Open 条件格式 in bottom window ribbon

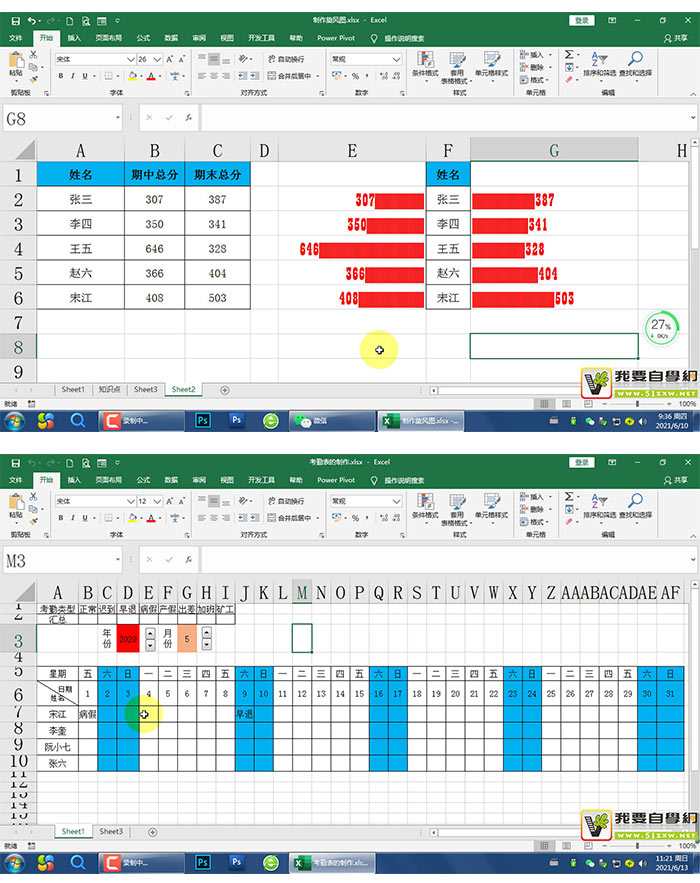(425, 509)
